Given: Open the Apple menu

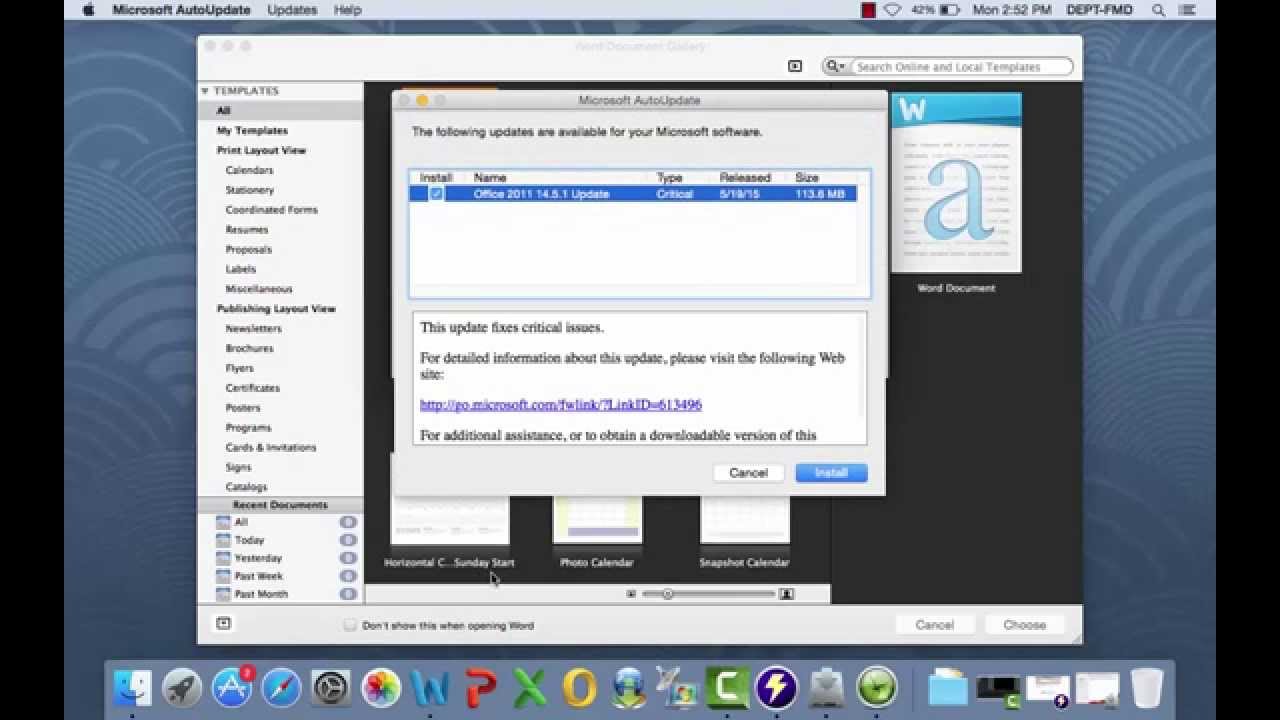Looking at the screenshot, I should point(87,10).
